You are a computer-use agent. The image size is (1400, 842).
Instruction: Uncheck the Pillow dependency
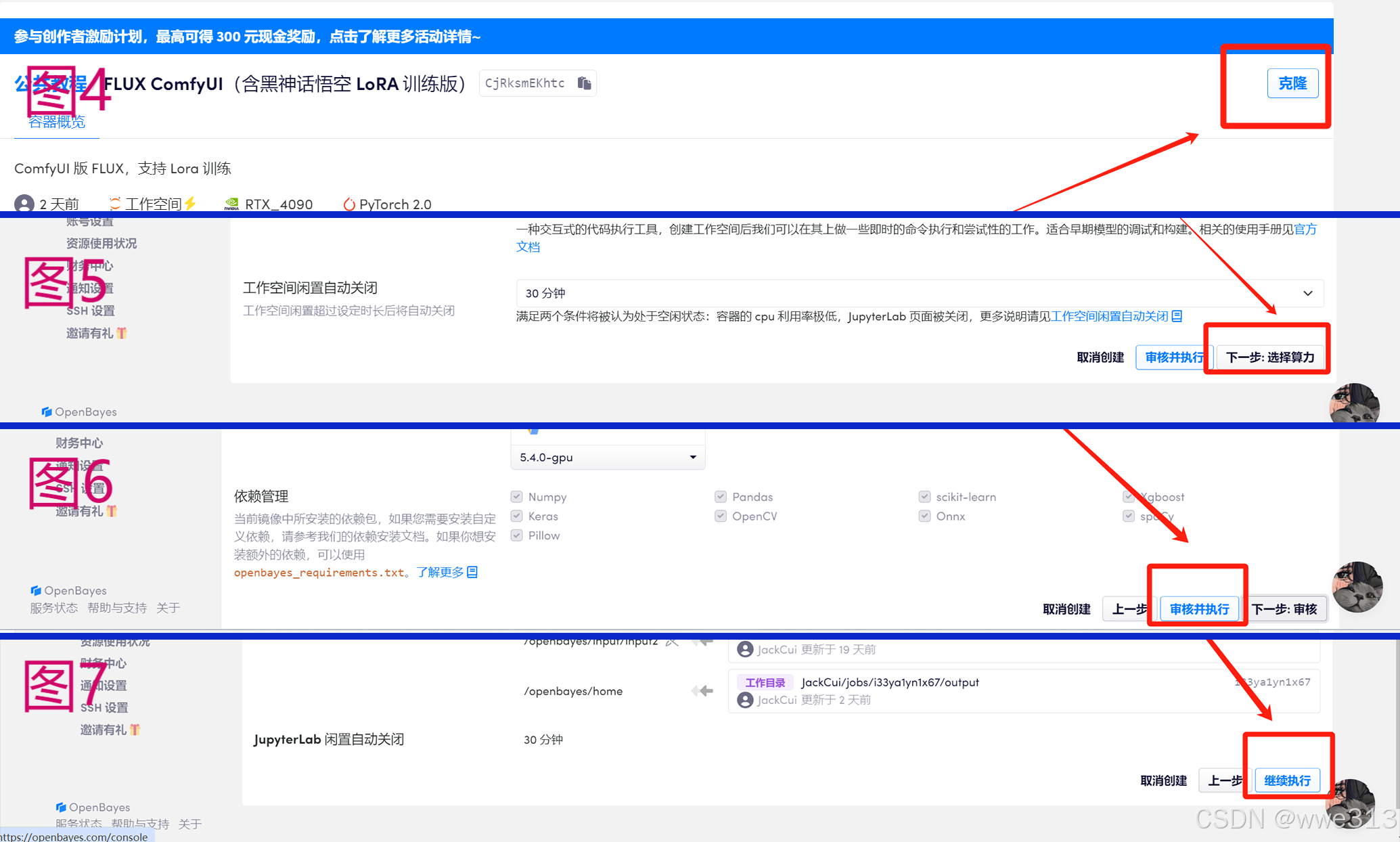click(517, 535)
